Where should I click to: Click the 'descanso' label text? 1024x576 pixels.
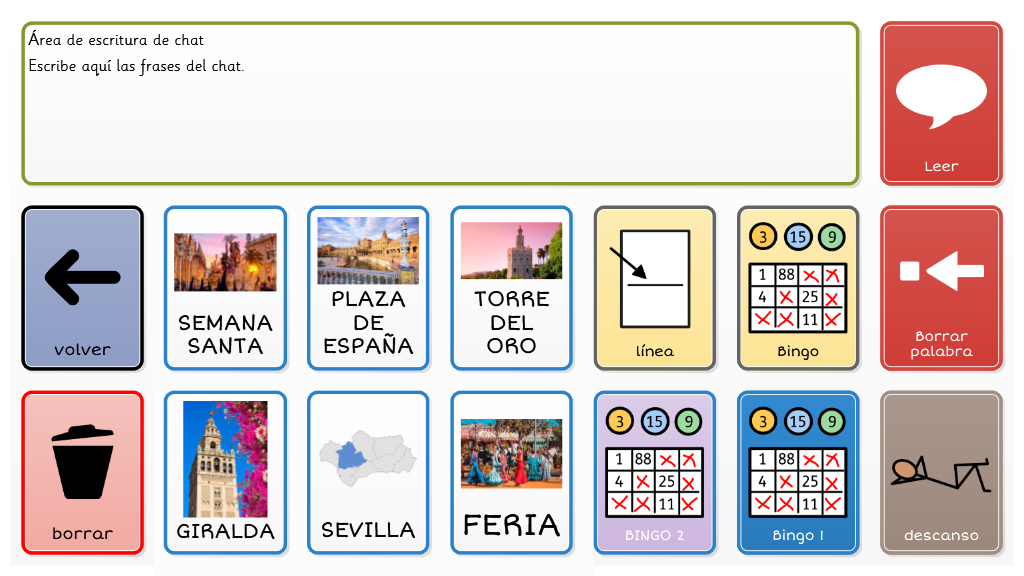(941, 535)
